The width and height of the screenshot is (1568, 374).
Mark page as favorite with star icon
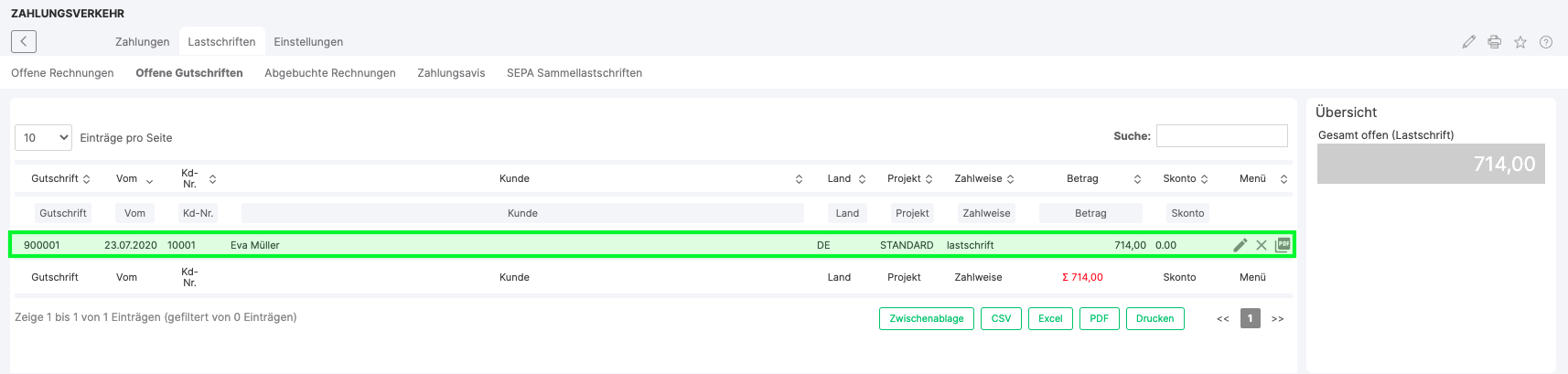[x=1520, y=42]
